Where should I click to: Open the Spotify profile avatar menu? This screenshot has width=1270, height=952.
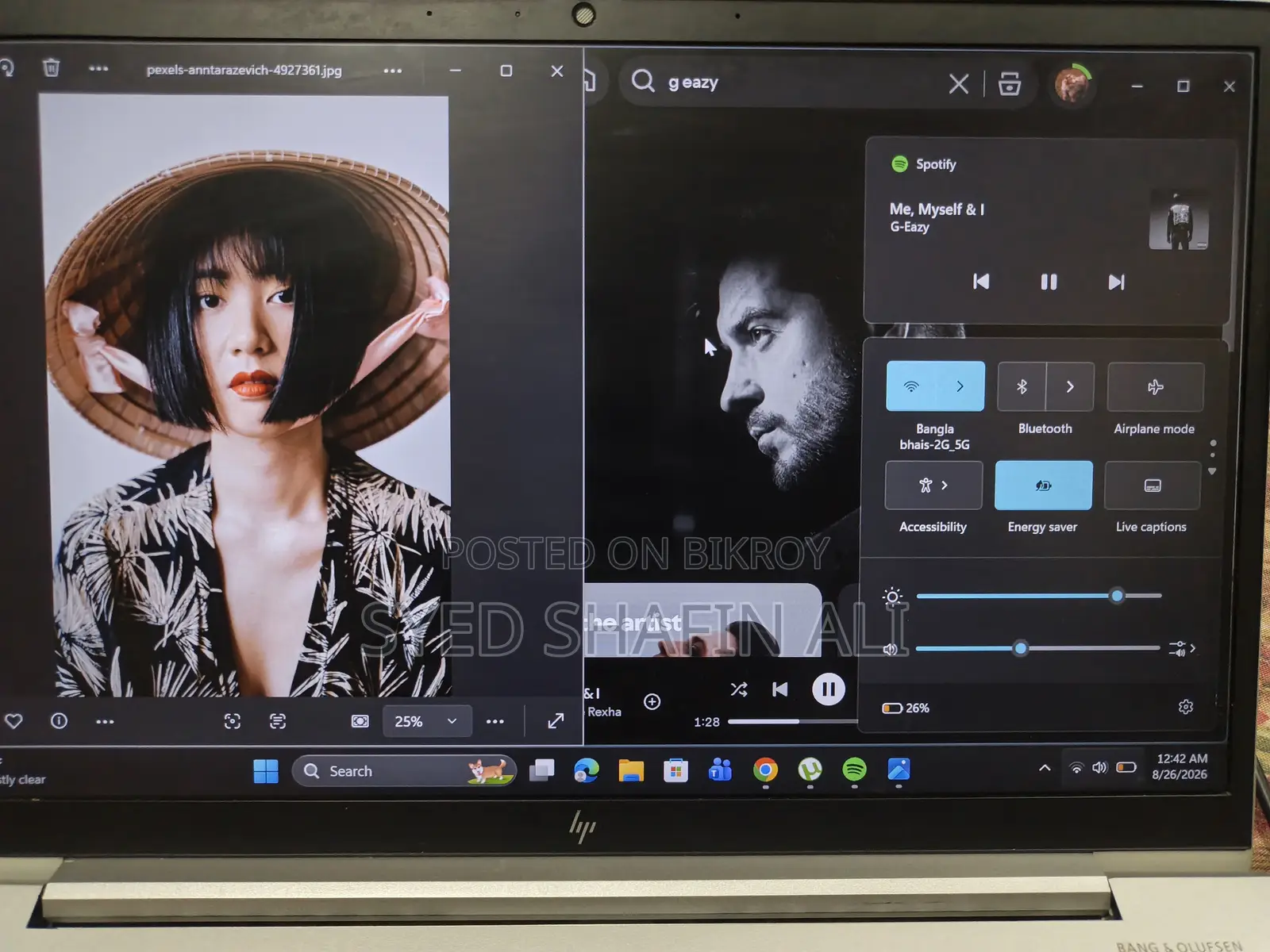point(1072,85)
